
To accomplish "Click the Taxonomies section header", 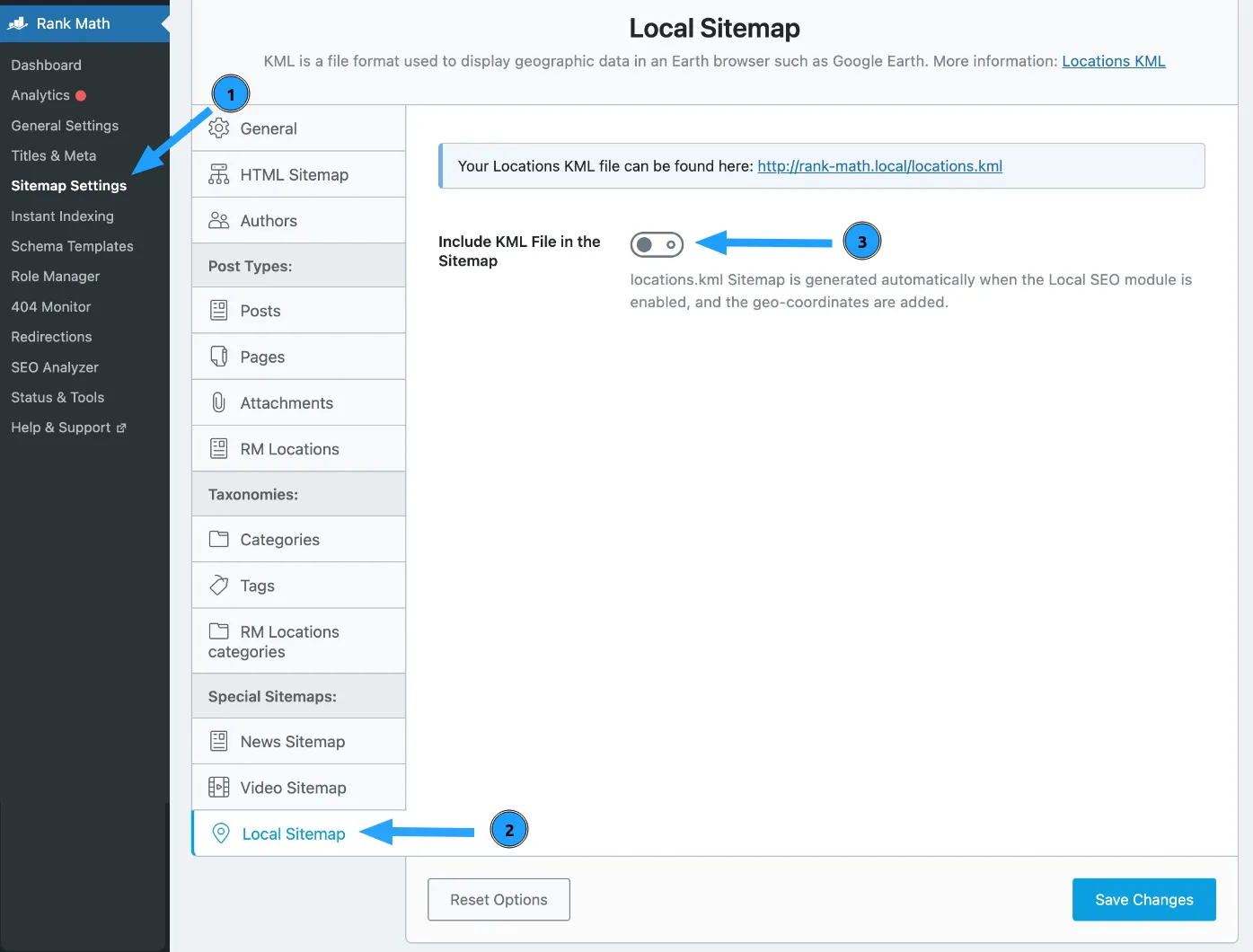I will 298,494.
